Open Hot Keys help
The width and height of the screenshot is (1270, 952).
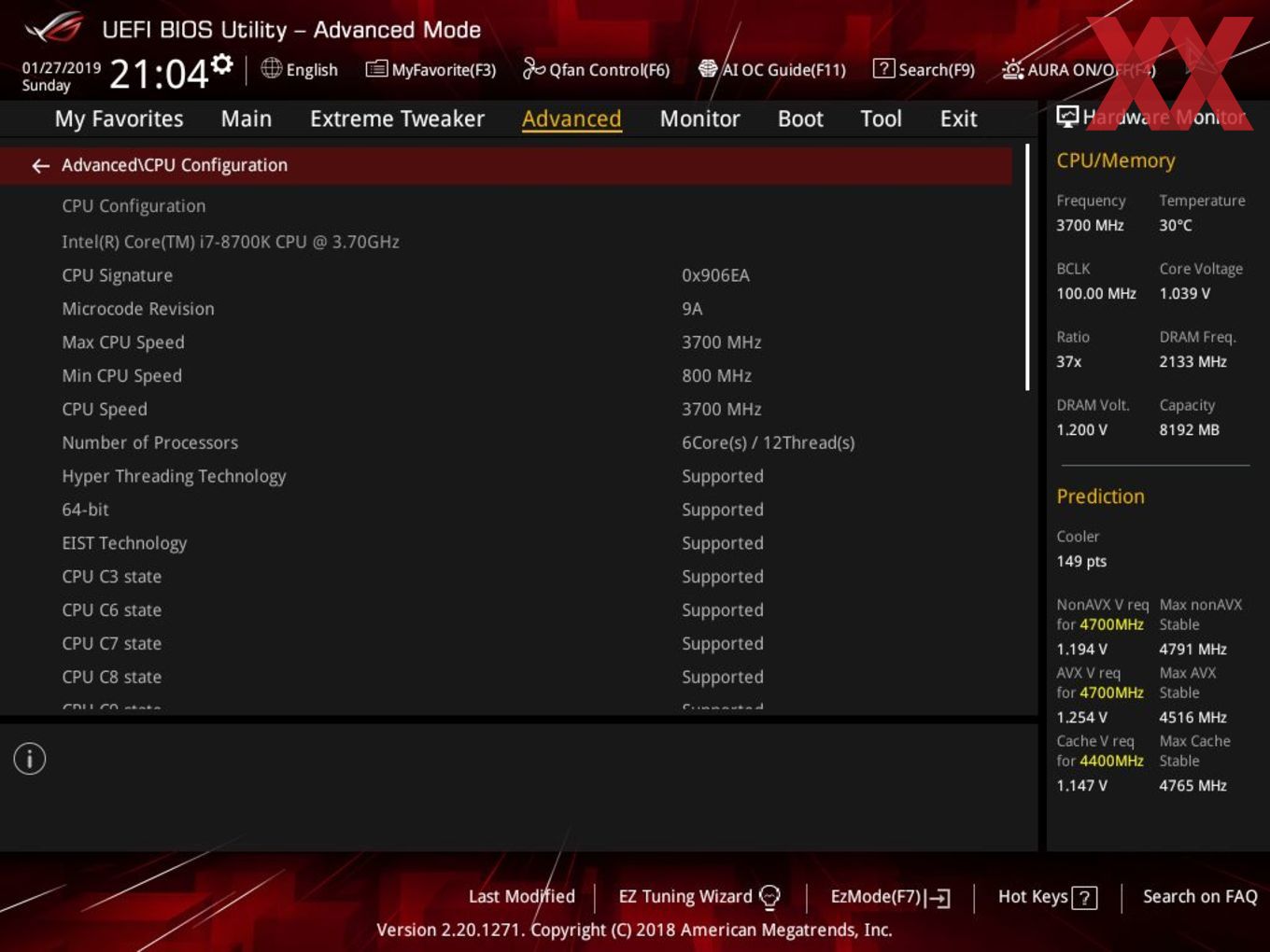tap(1047, 897)
